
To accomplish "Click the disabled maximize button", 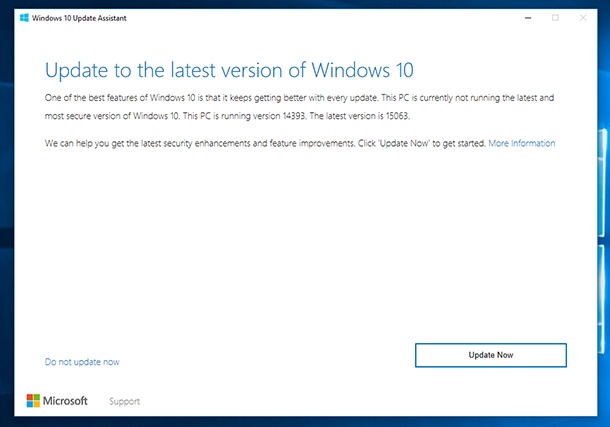I will tap(555, 18).
